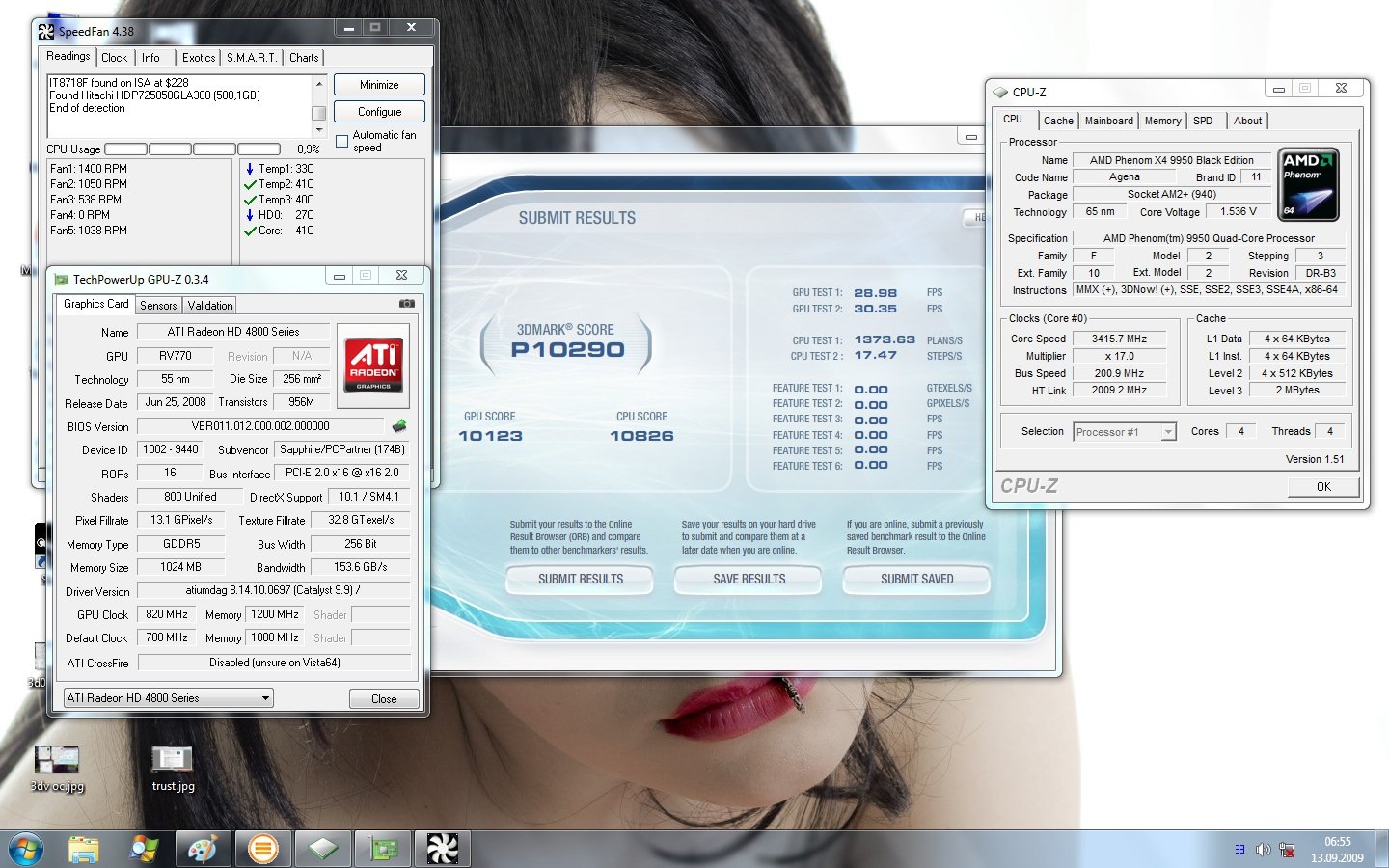Click the ATI Radeon logo in GPU-Z
1389x868 pixels.
pos(373,365)
